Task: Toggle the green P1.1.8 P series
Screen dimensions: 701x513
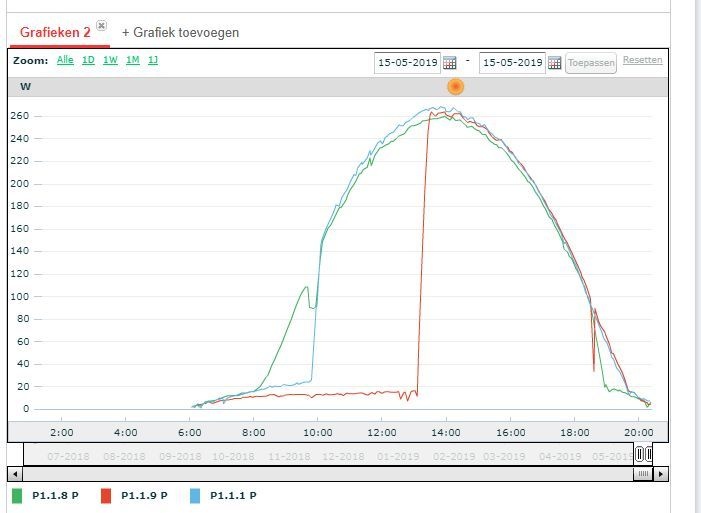Action: (17, 496)
